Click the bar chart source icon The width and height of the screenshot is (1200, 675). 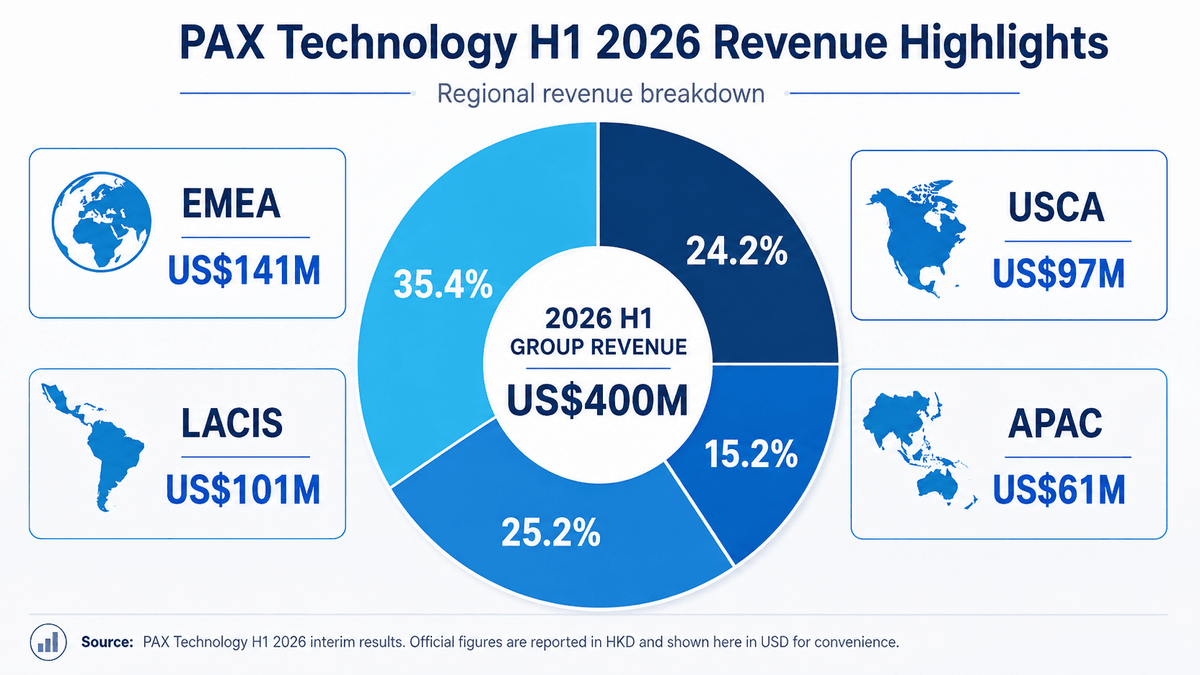click(47, 642)
